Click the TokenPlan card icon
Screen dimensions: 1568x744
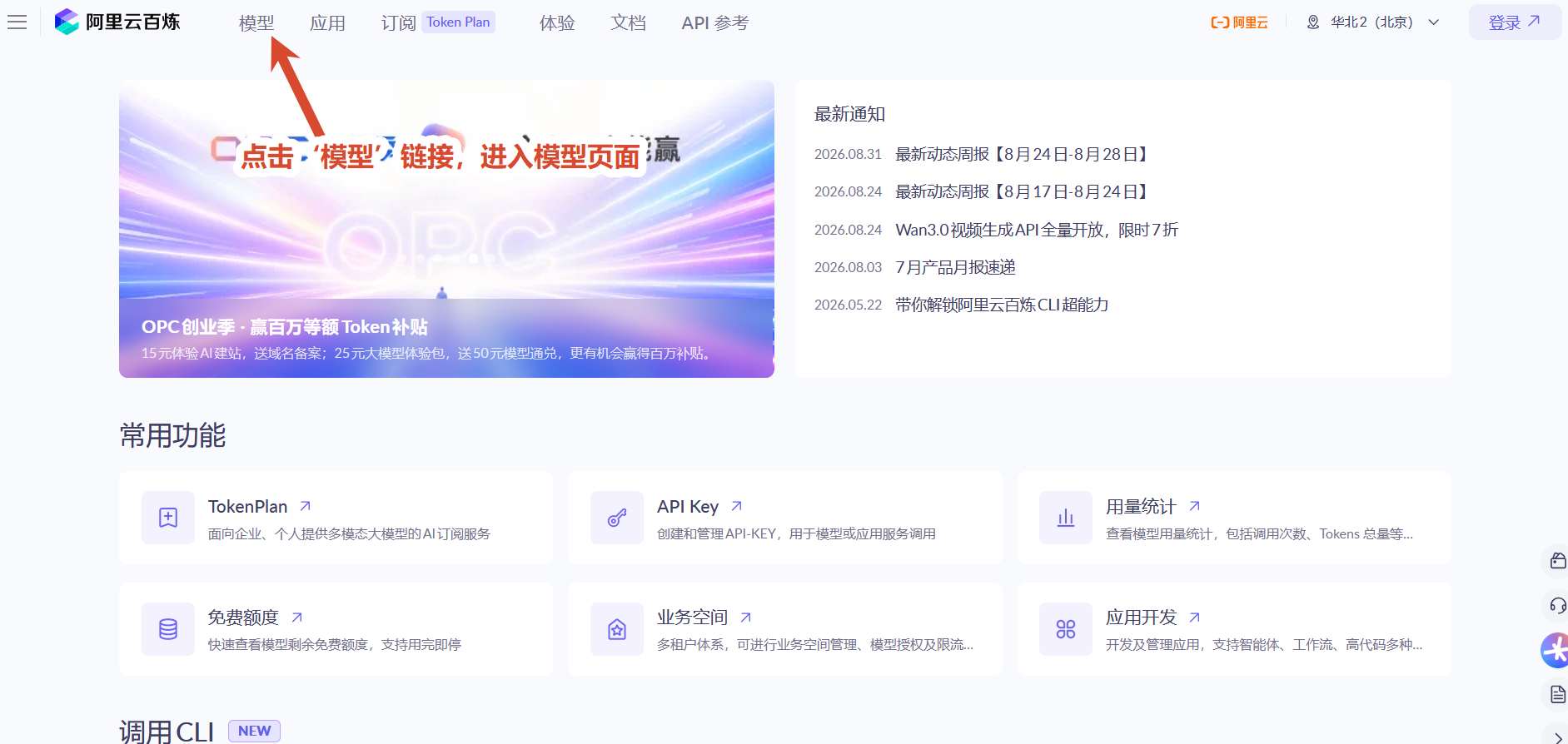click(x=168, y=518)
